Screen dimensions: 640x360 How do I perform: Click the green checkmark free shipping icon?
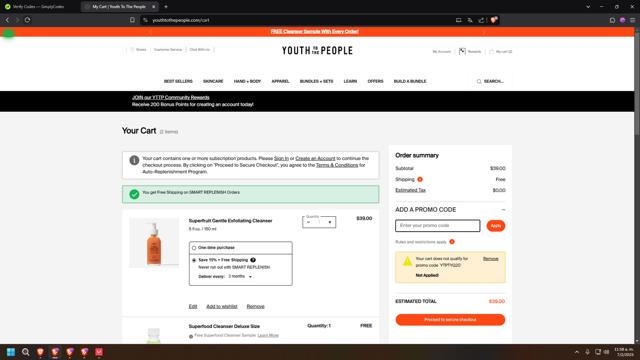point(134,194)
